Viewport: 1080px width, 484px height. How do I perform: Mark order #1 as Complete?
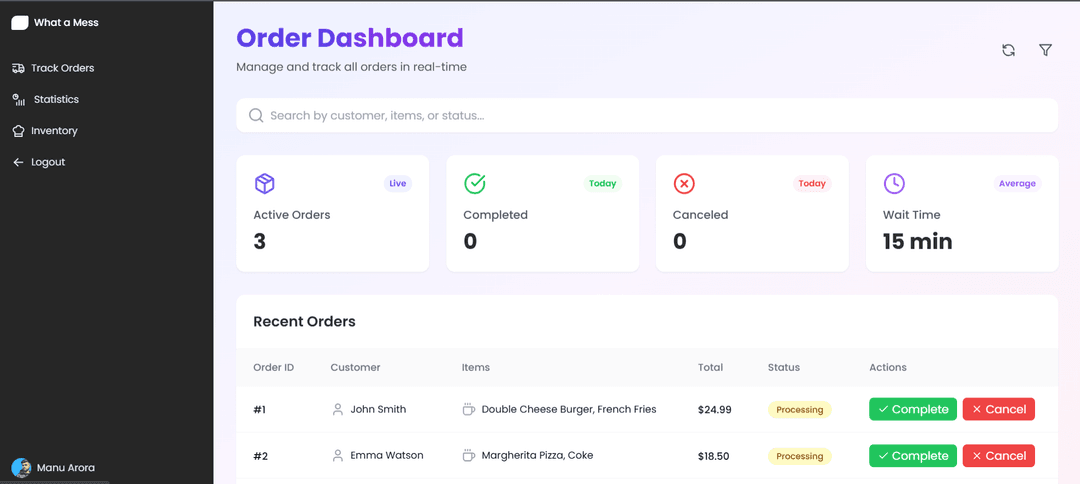tap(912, 409)
